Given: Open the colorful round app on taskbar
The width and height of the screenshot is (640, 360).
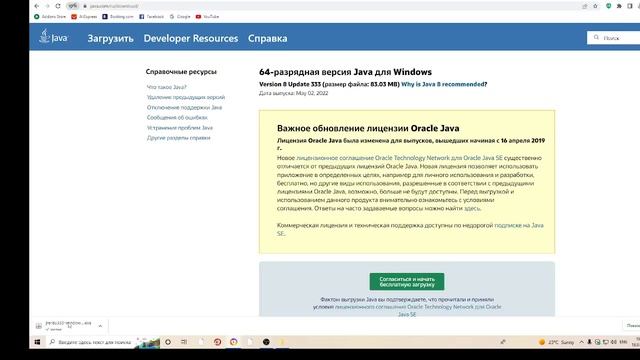Looking at the screenshot, I should tap(233, 342).
